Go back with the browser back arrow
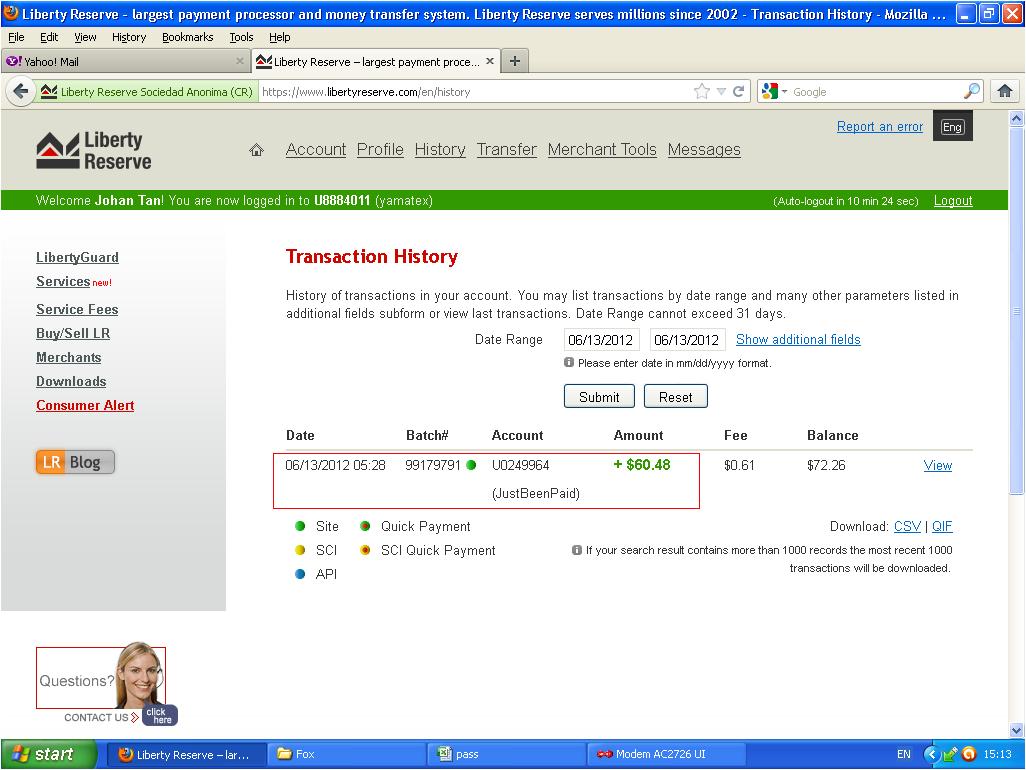 21,92
